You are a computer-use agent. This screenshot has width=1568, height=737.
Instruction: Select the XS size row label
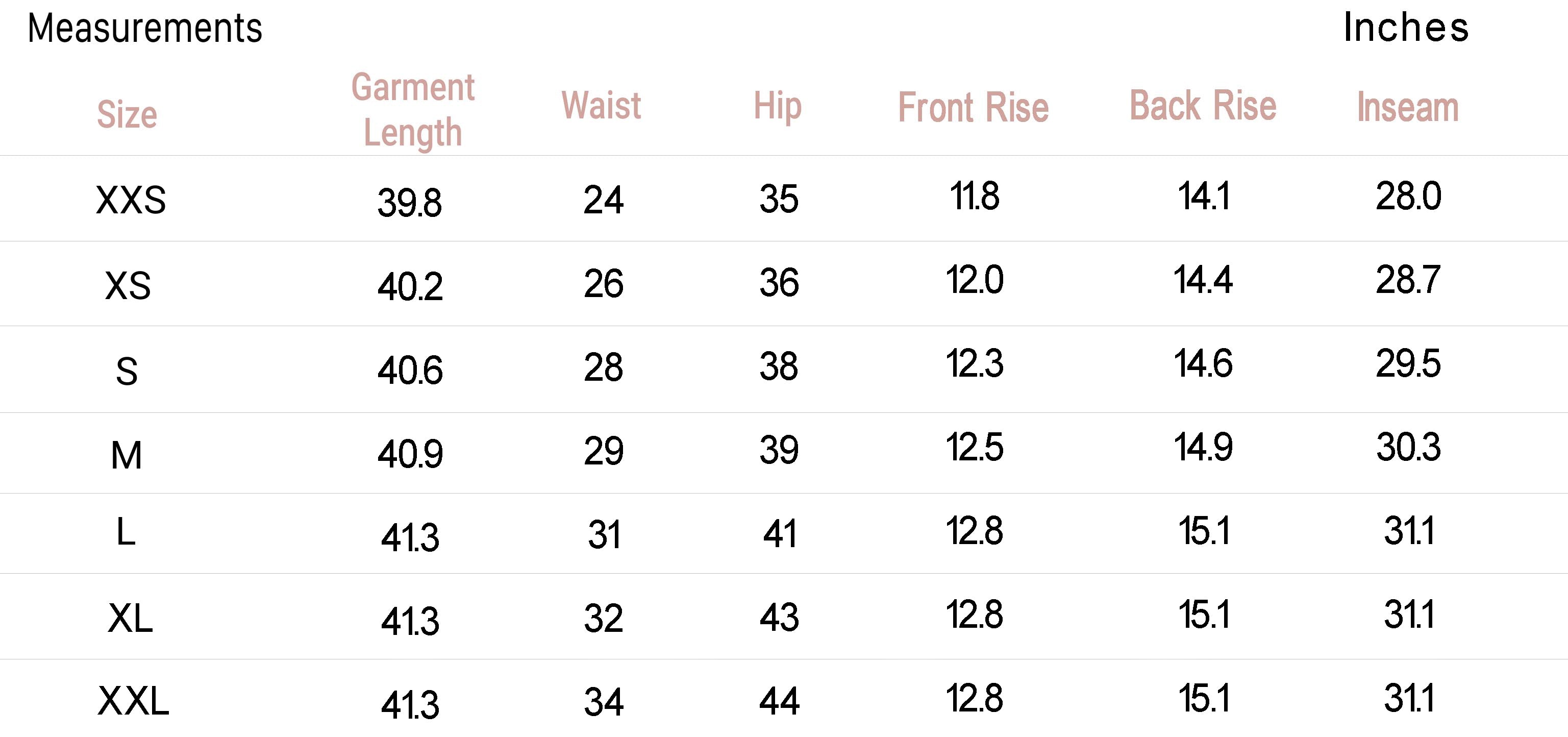tap(128, 286)
